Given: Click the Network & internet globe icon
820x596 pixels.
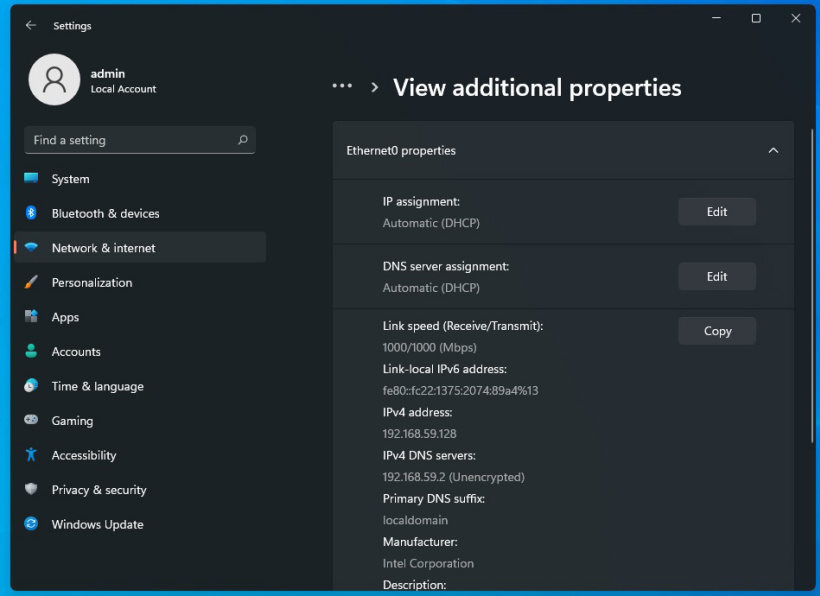Looking at the screenshot, I should tap(33, 248).
